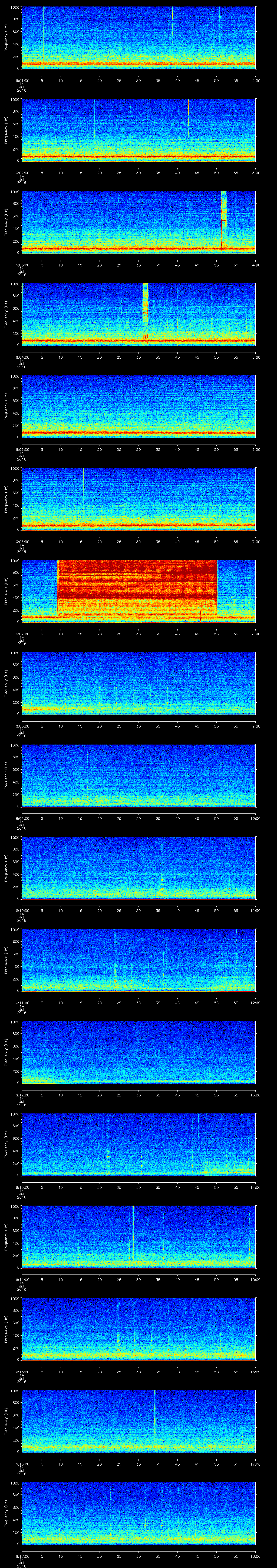Click the 8:00 end time label

pyautogui.click(x=256, y=634)
